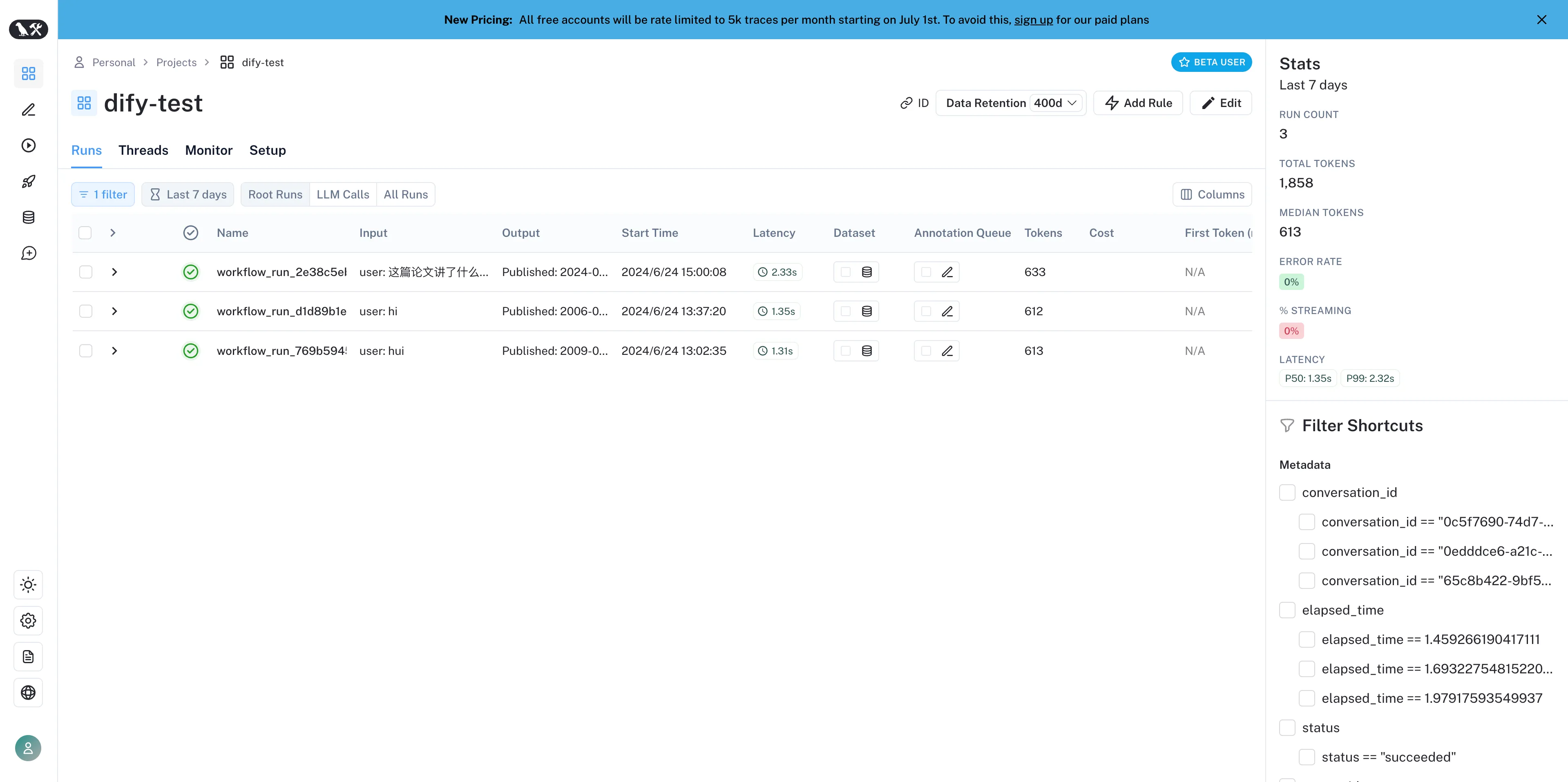Viewport: 1568px width, 782px height.
Task: Select the LLM Calls run filter
Action: click(343, 195)
